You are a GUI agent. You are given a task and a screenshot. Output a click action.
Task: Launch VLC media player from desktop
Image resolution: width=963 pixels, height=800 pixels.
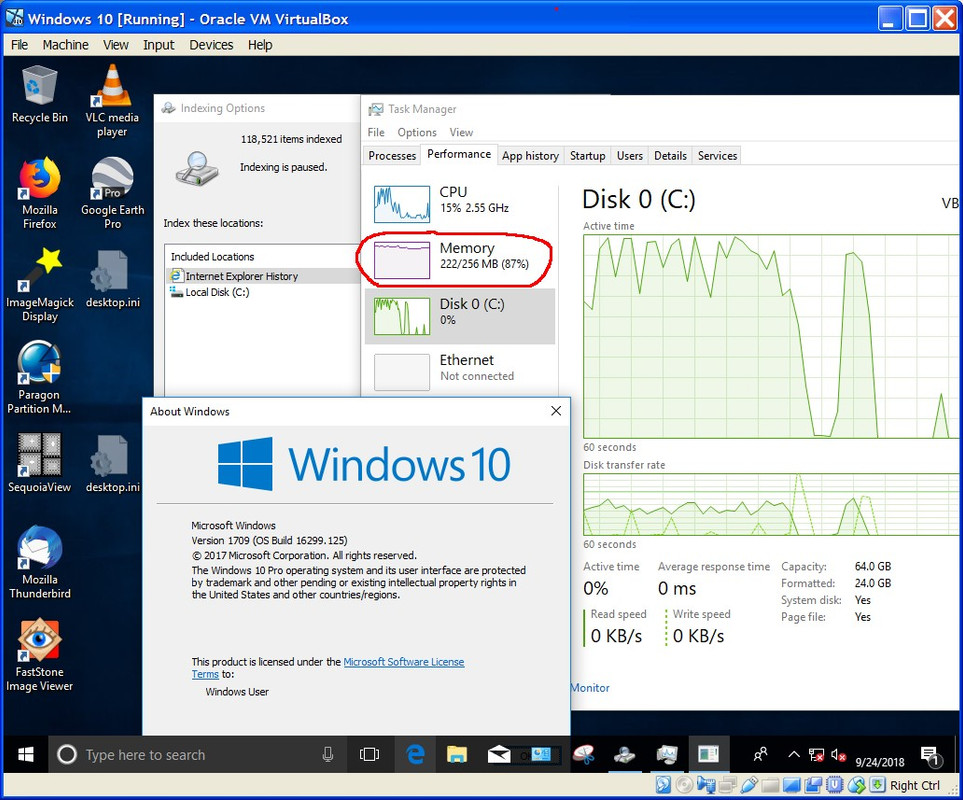tap(112, 101)
